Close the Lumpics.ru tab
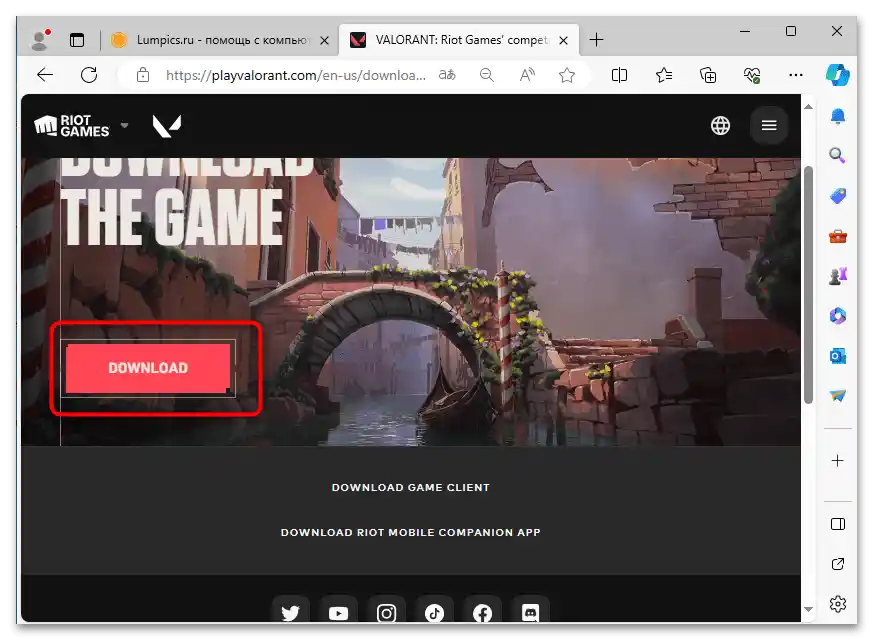This screenshot has width=873, height=640. tap(325, 40)
